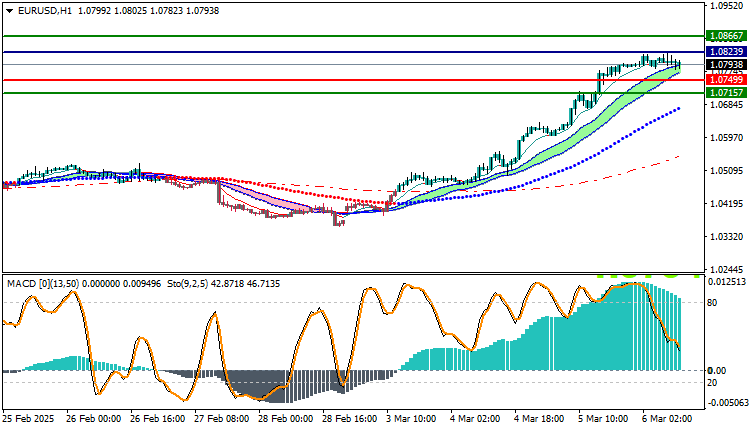The image size is (750, 430).
Task: Select the 4 Mar 02:00 time label
Action: click(x=475, y=419)
